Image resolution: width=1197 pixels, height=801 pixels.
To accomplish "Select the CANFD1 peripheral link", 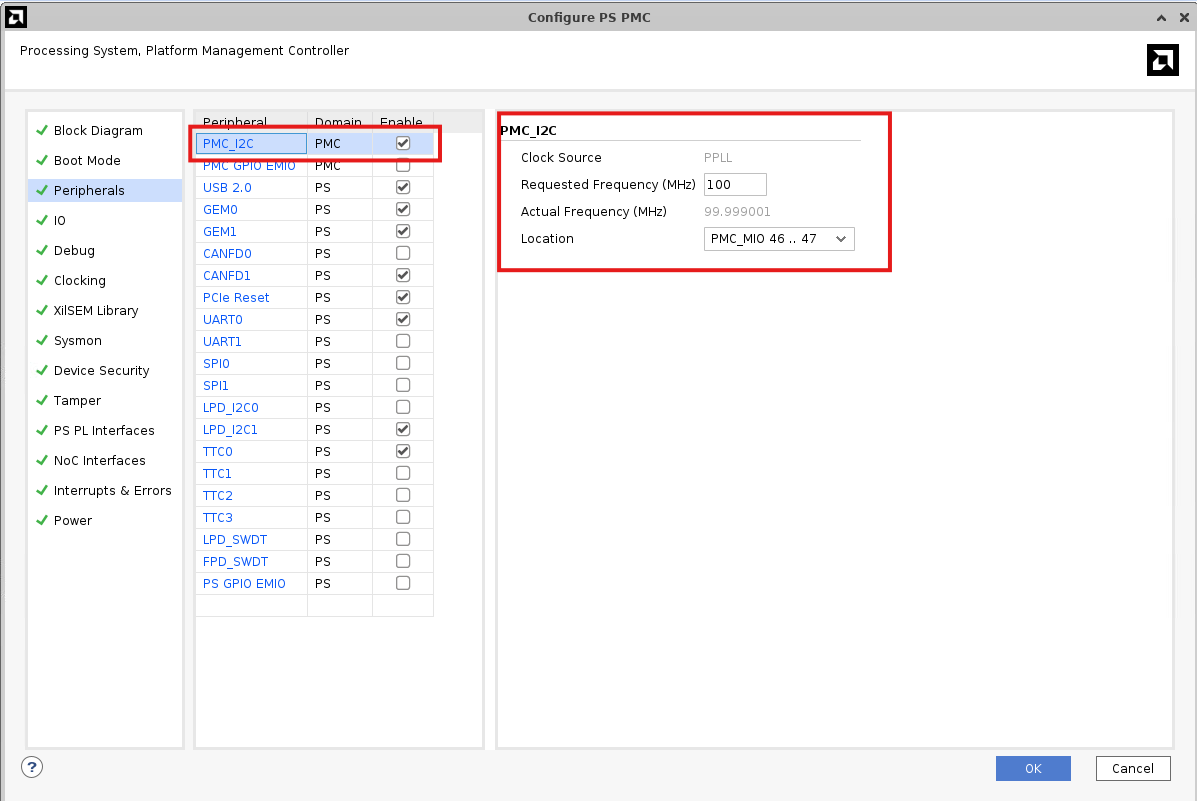I will pyautogui.click(x=227, y=276).
